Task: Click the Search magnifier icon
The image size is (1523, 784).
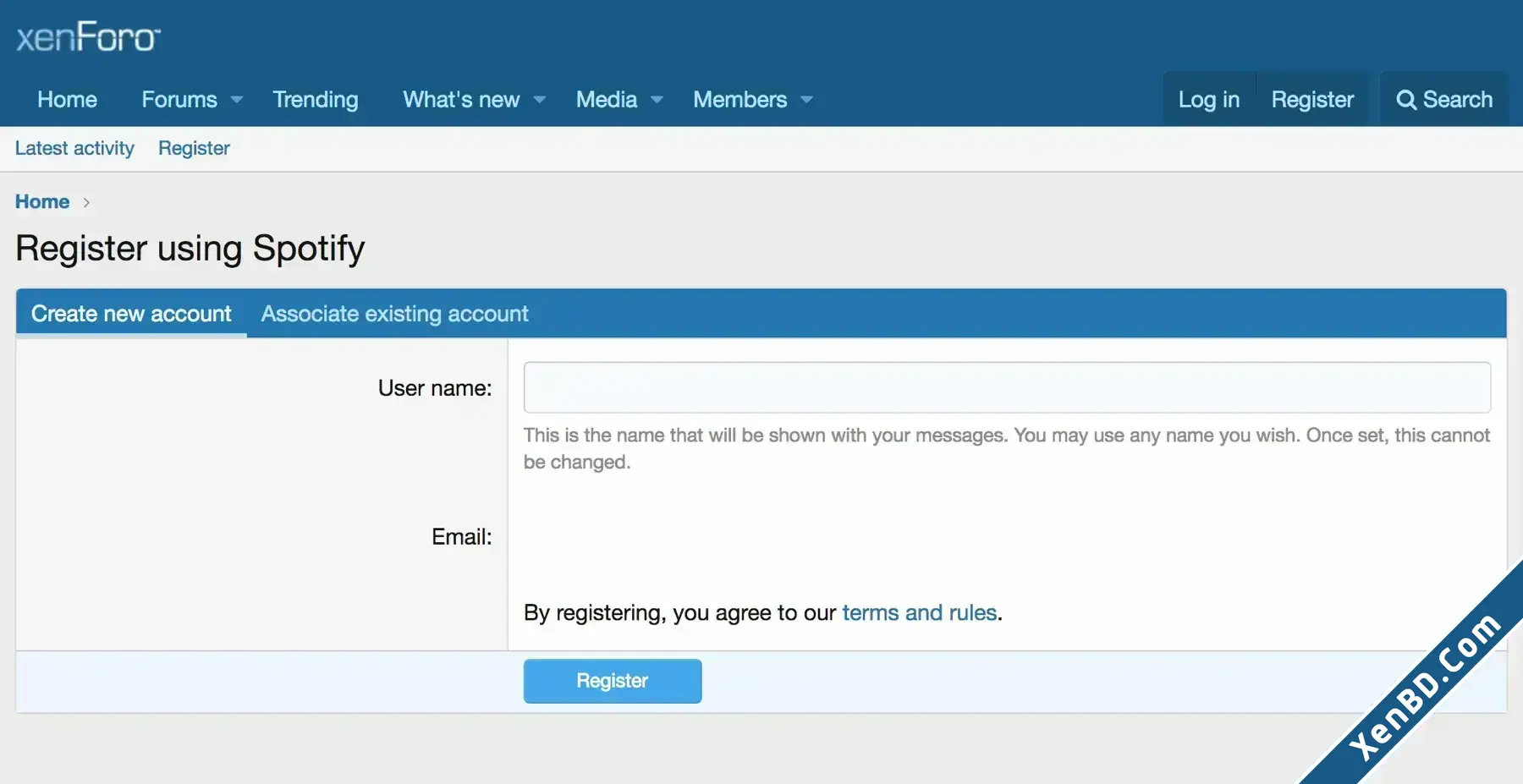Action: coord(1405,100)
